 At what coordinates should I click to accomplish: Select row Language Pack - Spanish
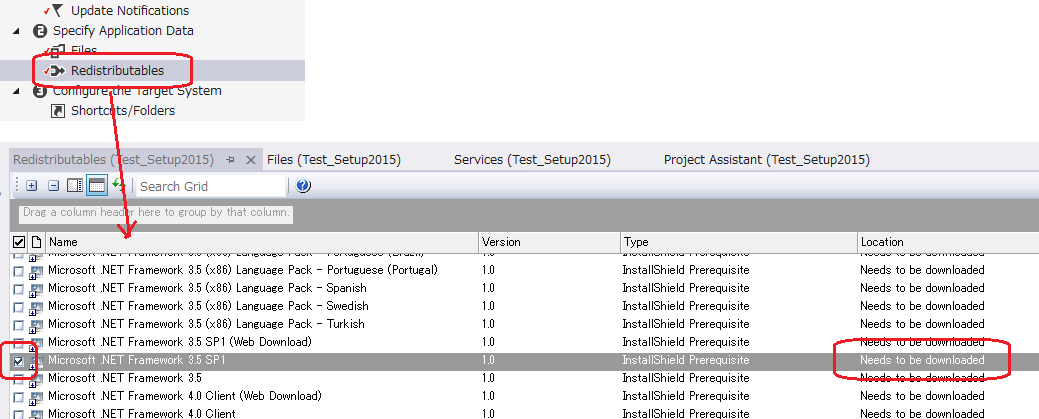tap(524, 288)
